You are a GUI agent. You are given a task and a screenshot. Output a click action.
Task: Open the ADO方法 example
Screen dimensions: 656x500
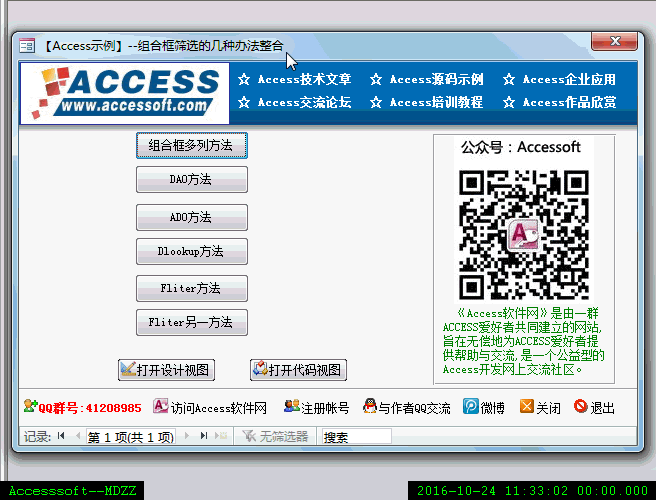point(192,218)
